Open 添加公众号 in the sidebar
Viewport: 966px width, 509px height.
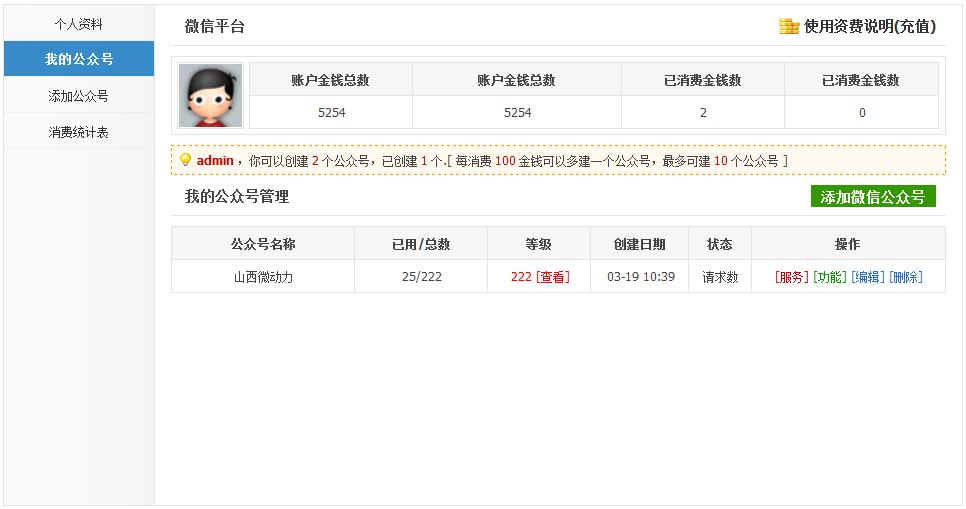click(79, 96)
